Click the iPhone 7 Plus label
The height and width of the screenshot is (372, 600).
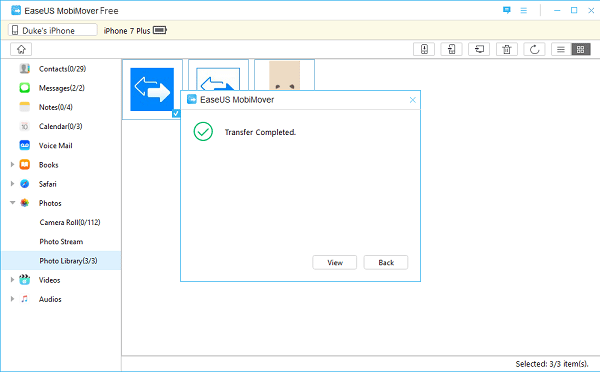point(127,31)
